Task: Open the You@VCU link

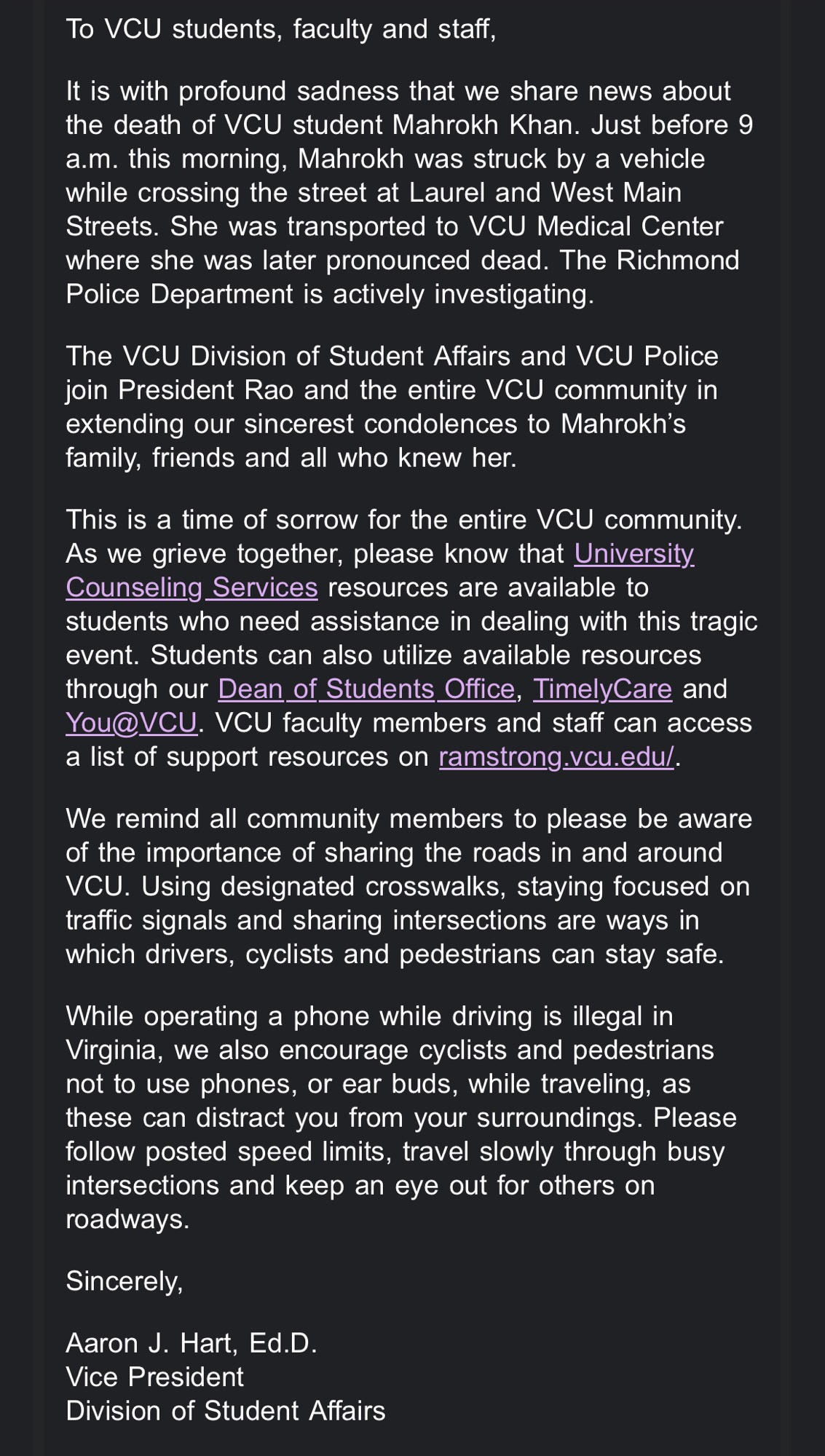Action: pyautogui.click(x=131, y=723)
